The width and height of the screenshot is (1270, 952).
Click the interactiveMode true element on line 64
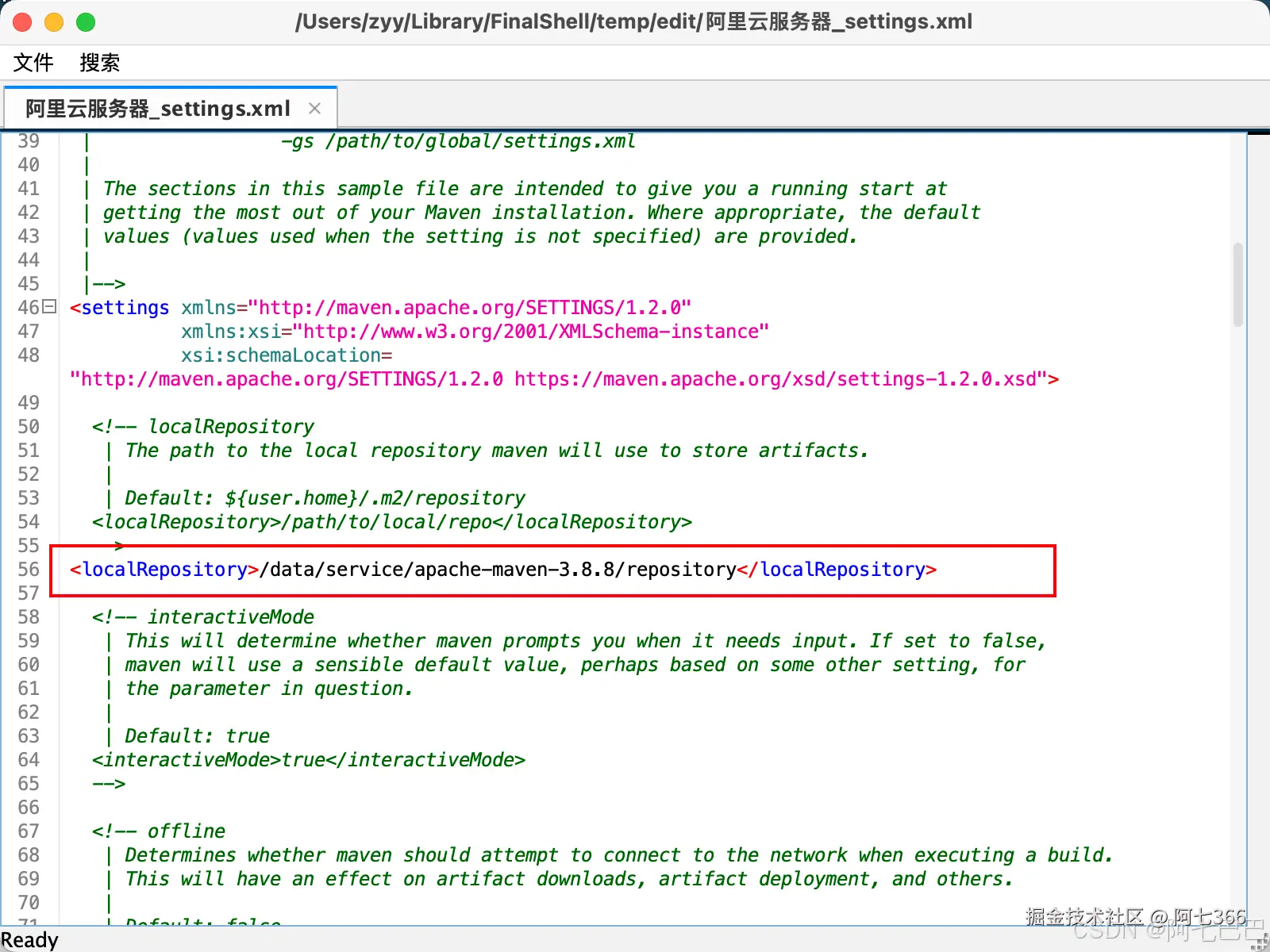309,760
